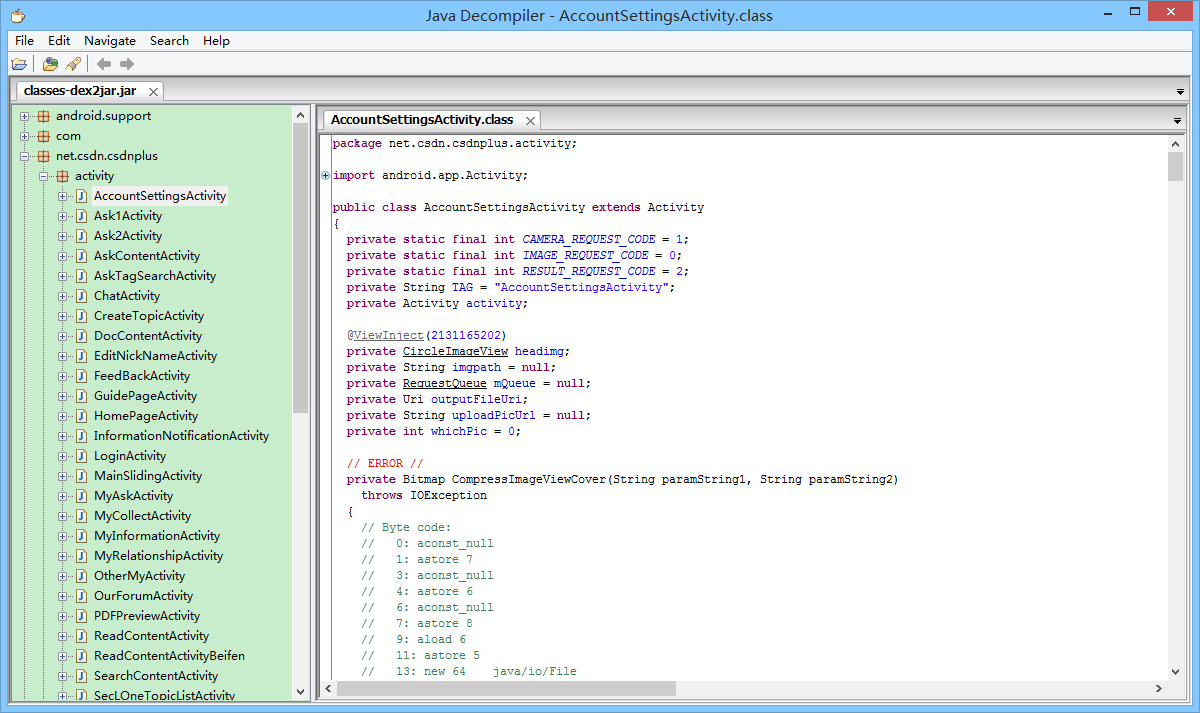Follow the RequestQueue type link
Screen dimensions: 1200x713
pos(444,383)
